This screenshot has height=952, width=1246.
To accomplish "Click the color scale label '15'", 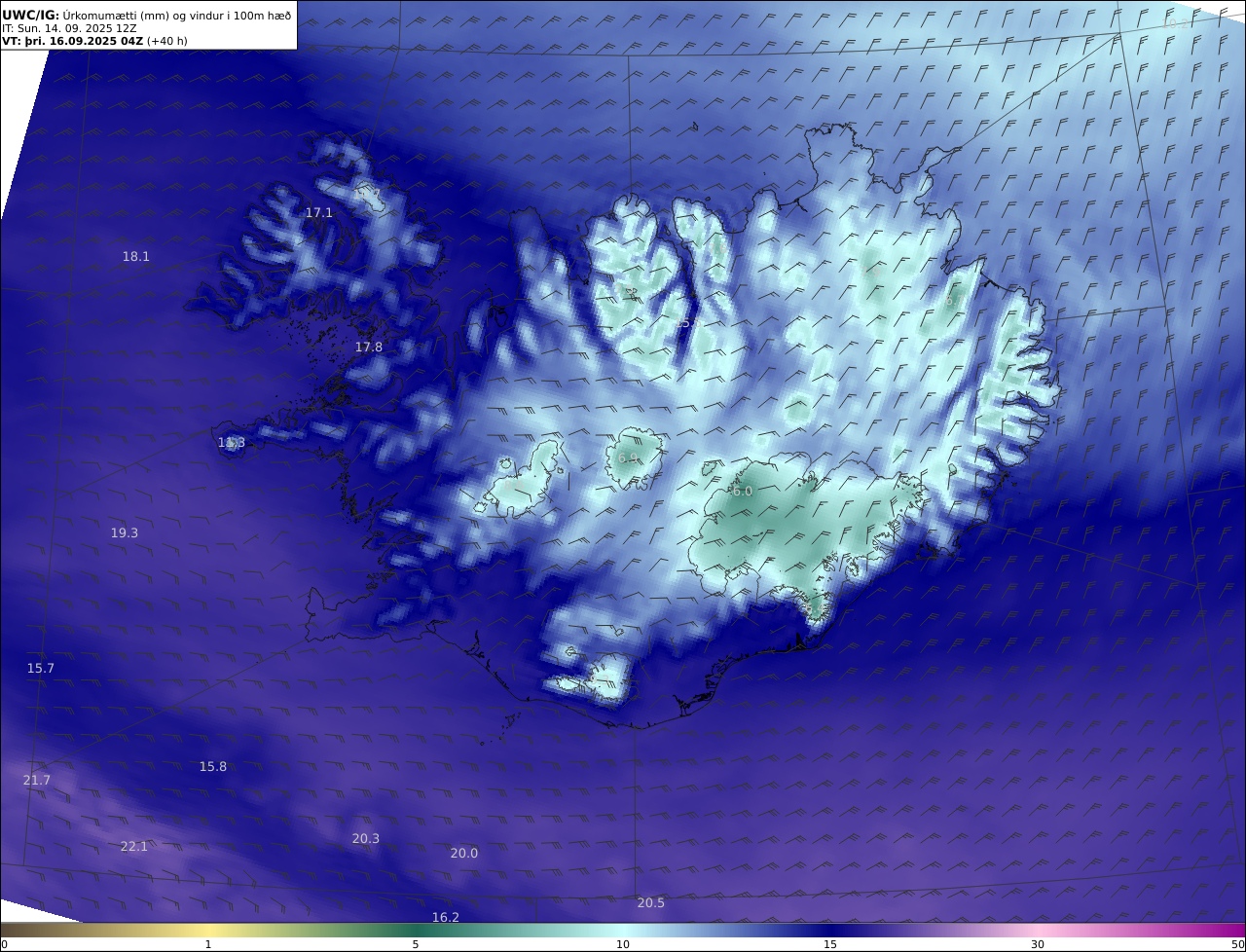I will click(x=830, y=944).
